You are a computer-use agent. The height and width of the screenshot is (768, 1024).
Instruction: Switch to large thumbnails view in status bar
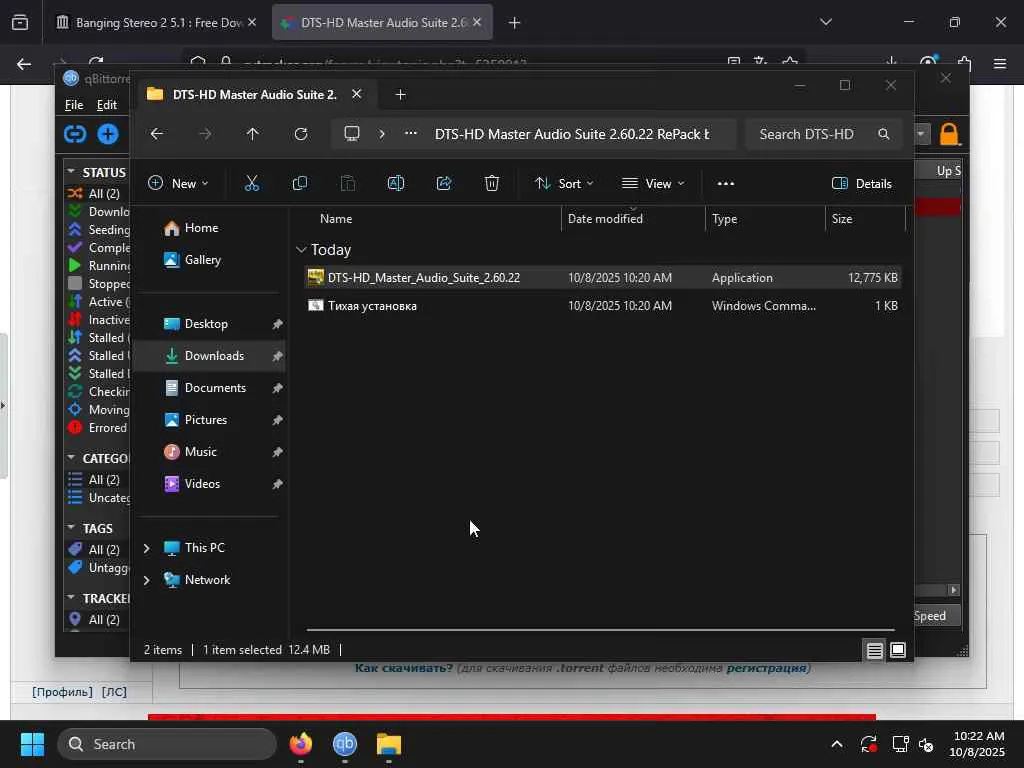898,650
